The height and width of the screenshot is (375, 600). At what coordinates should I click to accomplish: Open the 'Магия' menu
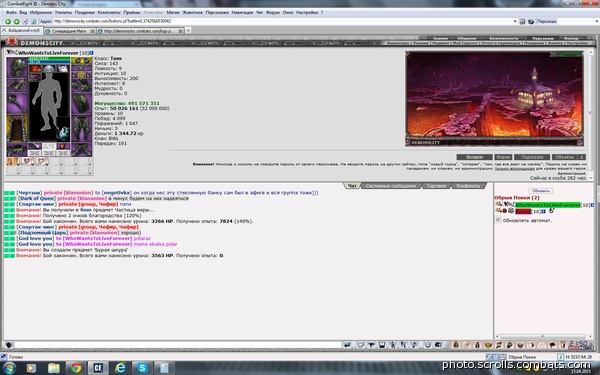[173, 12]
